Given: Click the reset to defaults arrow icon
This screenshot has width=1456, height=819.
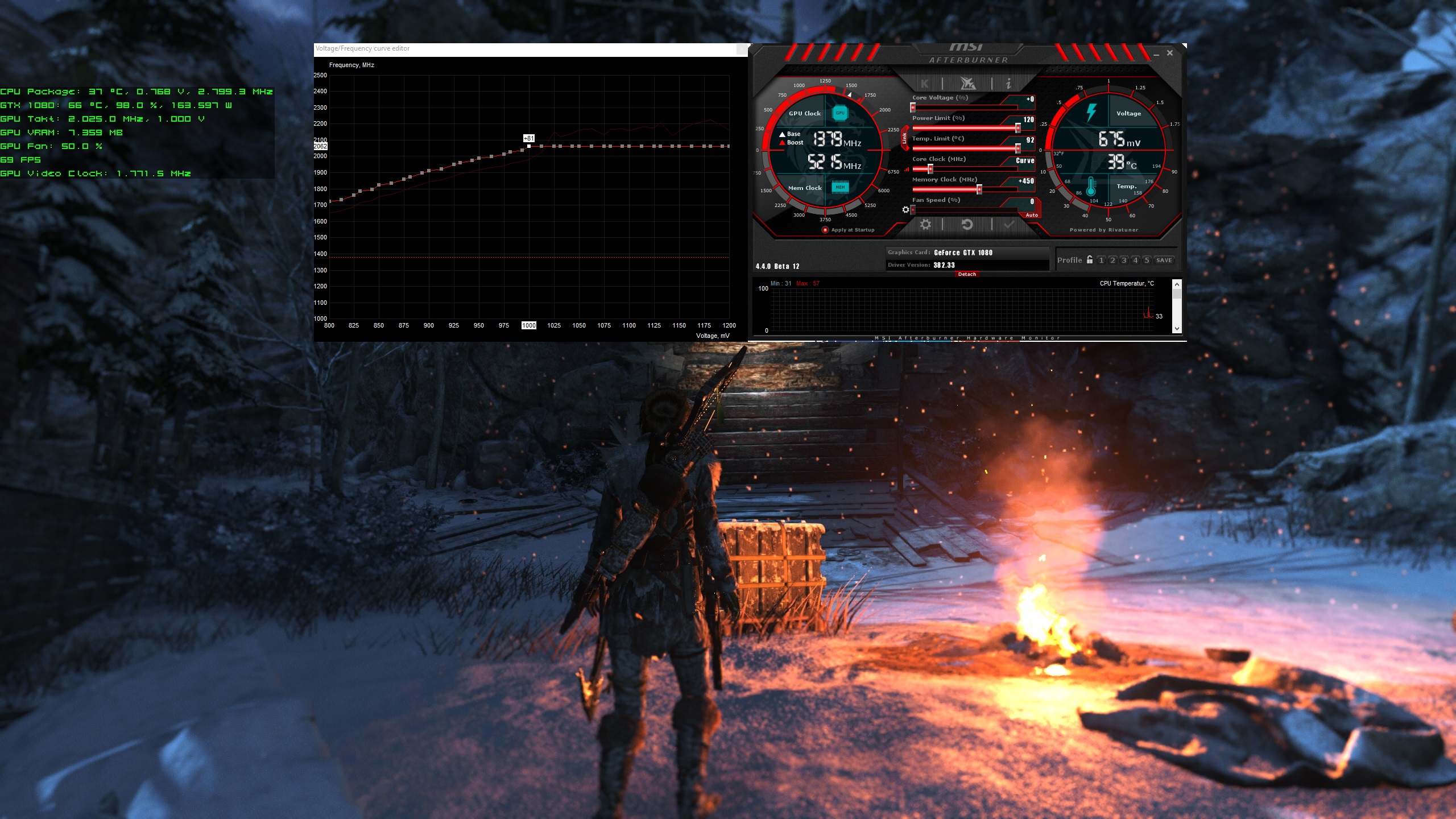Looking at the screenshot, I should [967, 225].
